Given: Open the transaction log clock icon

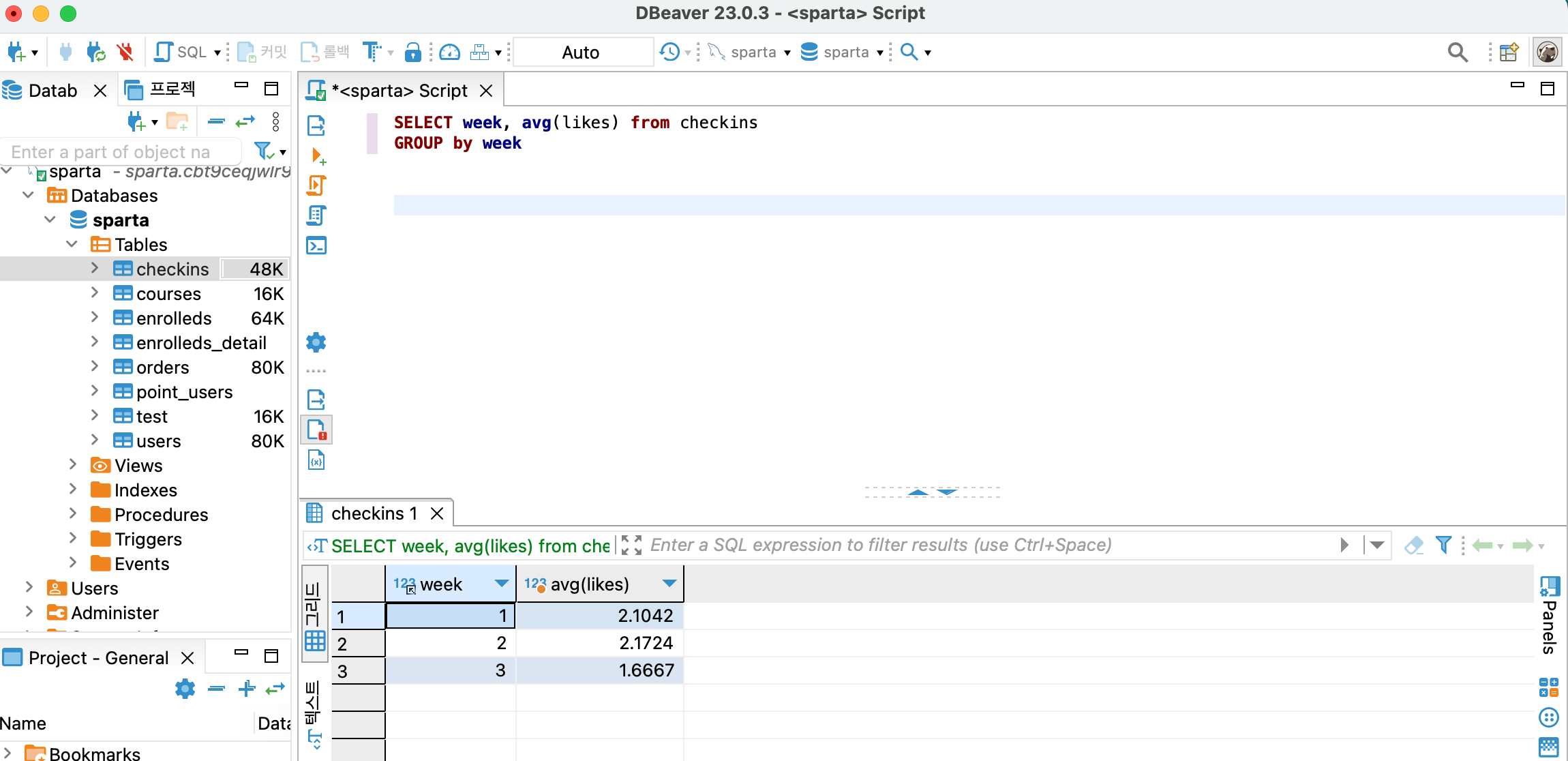Looking at the screenshot, I should (x=669, y=53).
